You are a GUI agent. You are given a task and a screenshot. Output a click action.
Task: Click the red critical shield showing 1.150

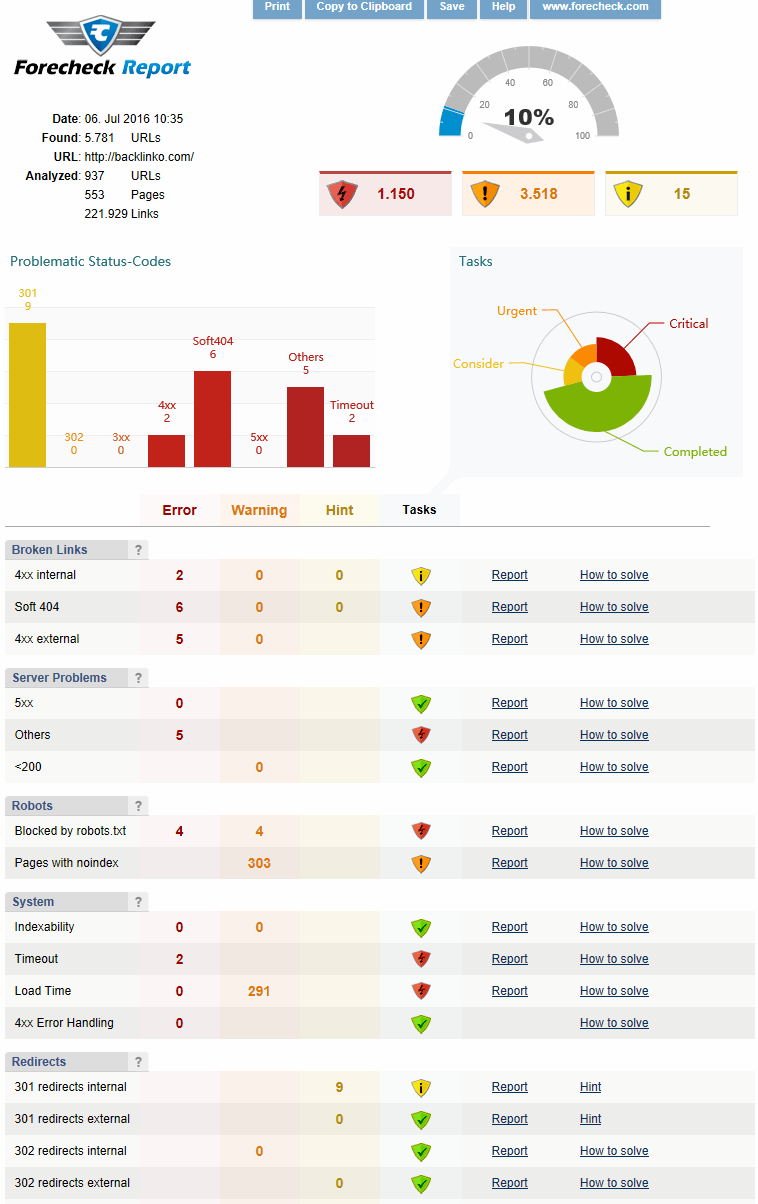[x=343, y=194]
